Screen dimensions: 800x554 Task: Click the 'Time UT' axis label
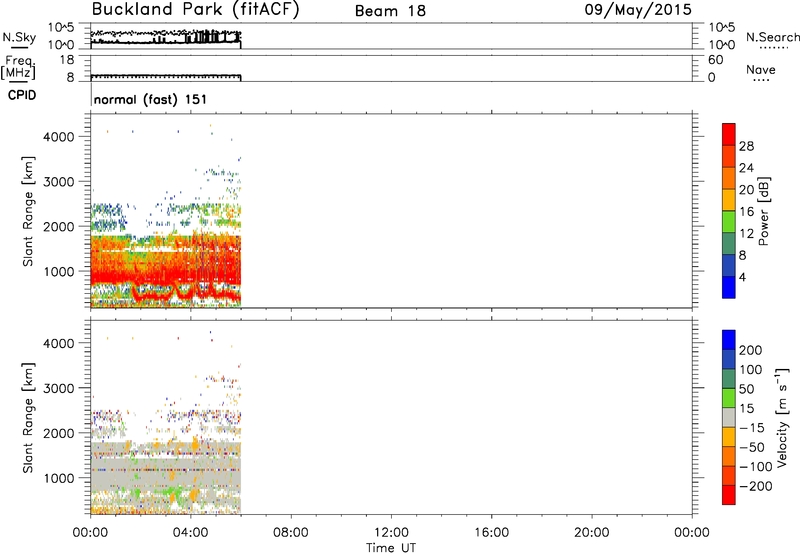(391, 548)
